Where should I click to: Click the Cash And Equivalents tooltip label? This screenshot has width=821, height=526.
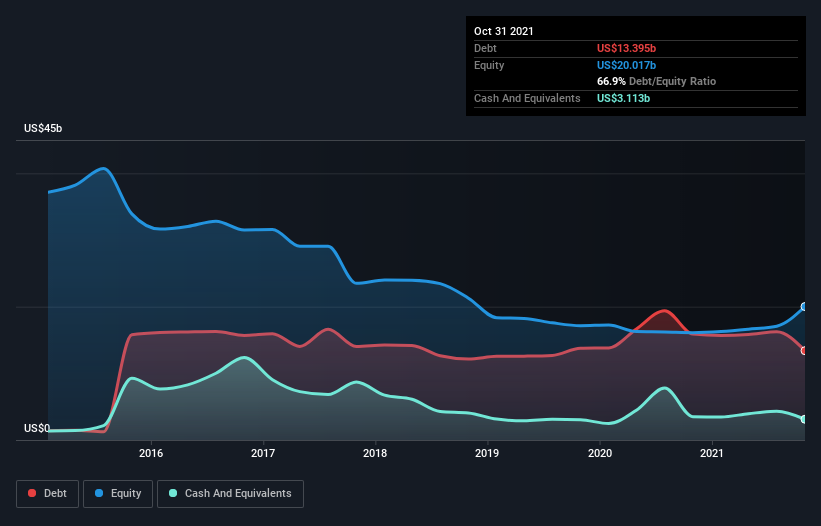pos(527,98)
